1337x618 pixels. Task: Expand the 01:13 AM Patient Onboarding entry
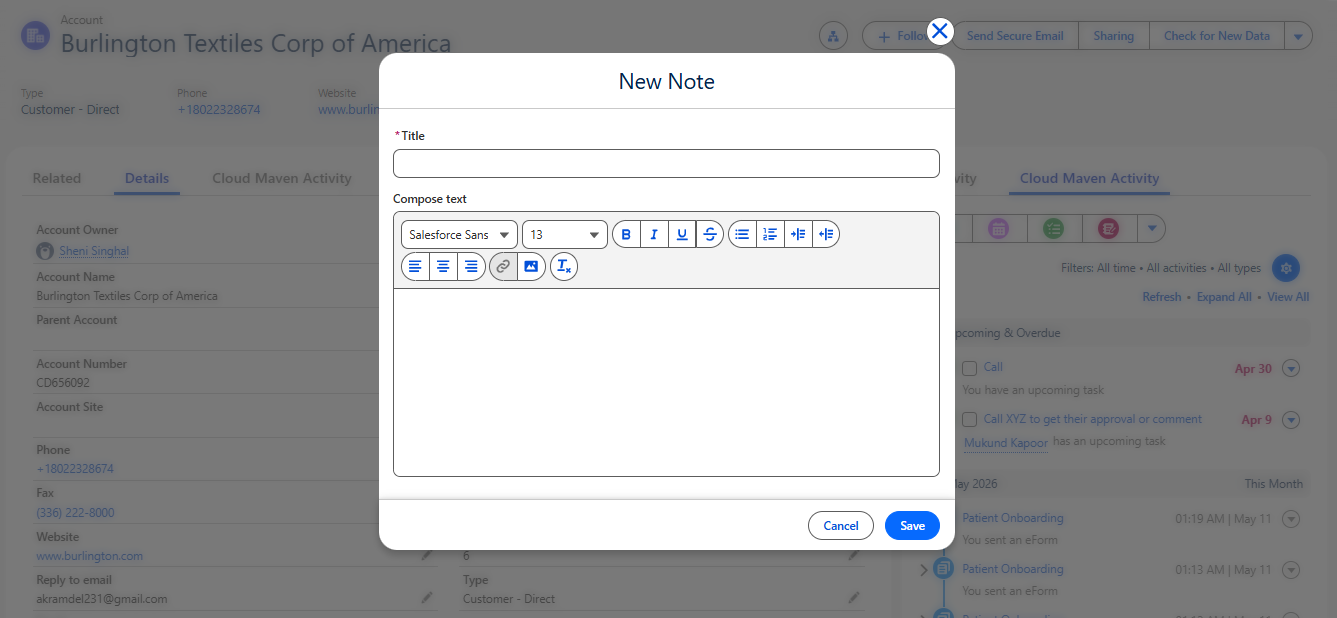(x=923, y=570)
